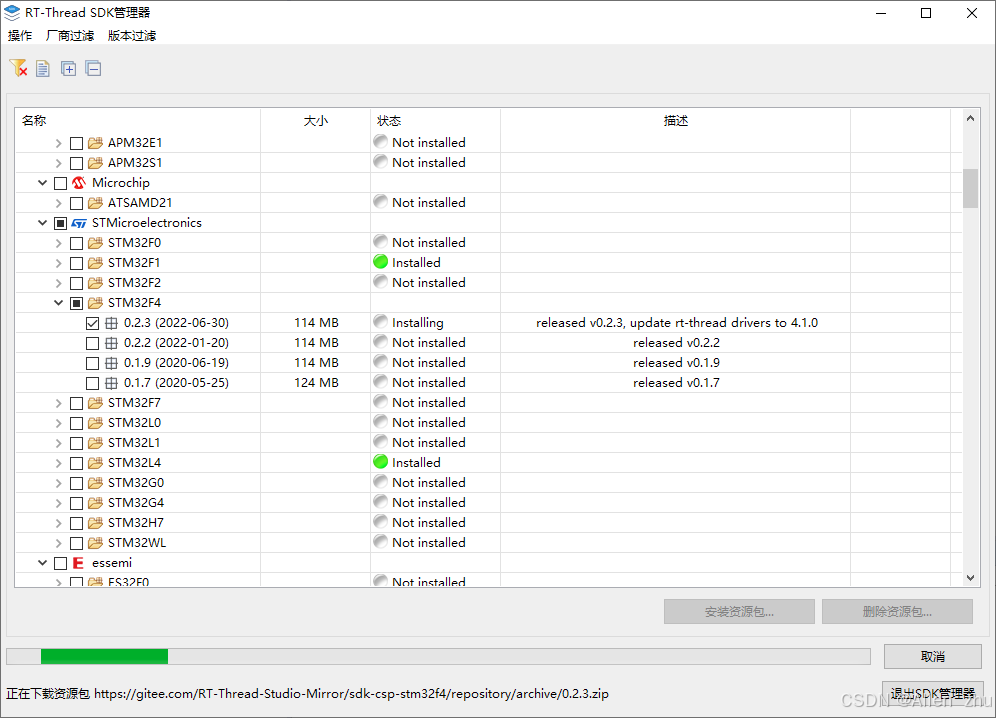
Task: Click the Microchip vendor logo icon
Action: point(79,183)
